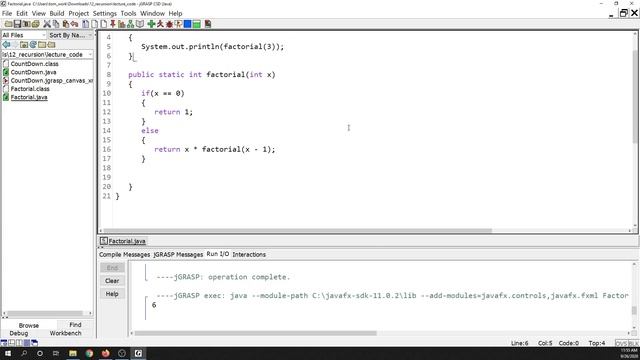Viewport: 640px width, 360px height.
Task: Switch to the jGRASP Messages tab
Action: pyautogui.click(x=178, y=254)
